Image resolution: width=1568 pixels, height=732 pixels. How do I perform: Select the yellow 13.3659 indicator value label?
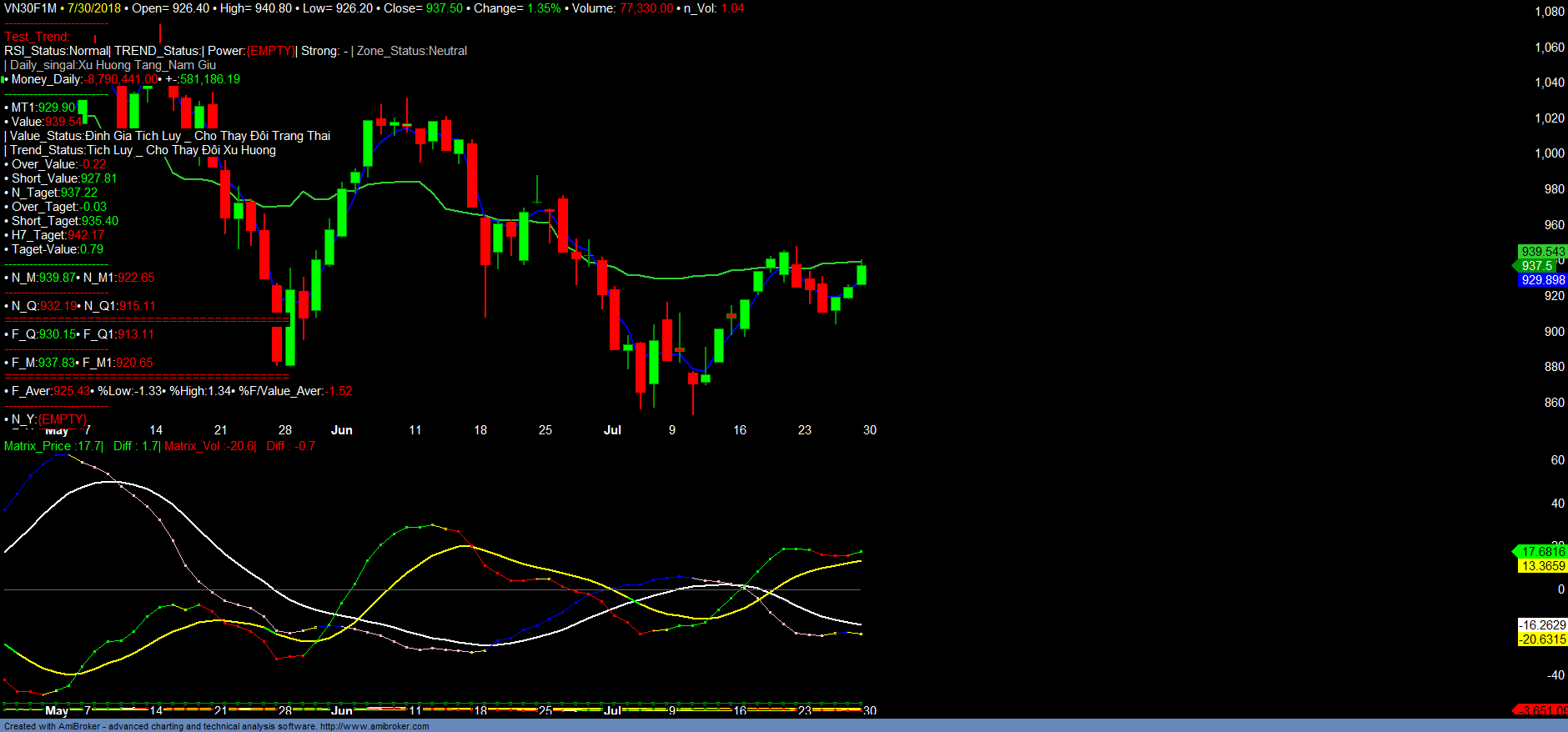click(x=1542, y=566)
